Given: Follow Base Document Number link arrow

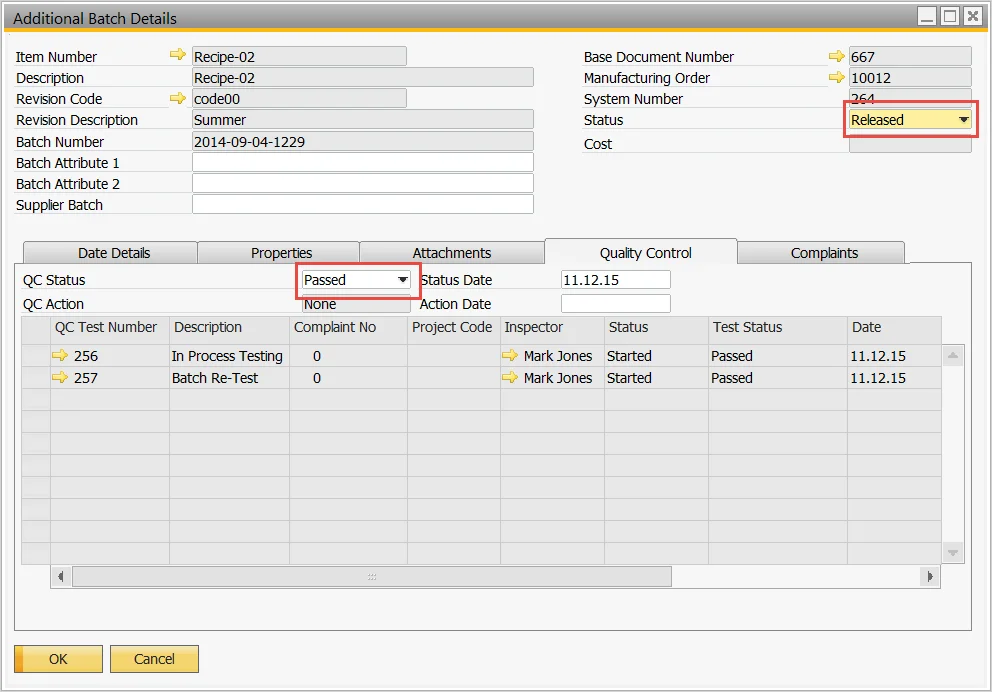Looking at the screenshot, I should pyautogui.click(x=836, y=56).
